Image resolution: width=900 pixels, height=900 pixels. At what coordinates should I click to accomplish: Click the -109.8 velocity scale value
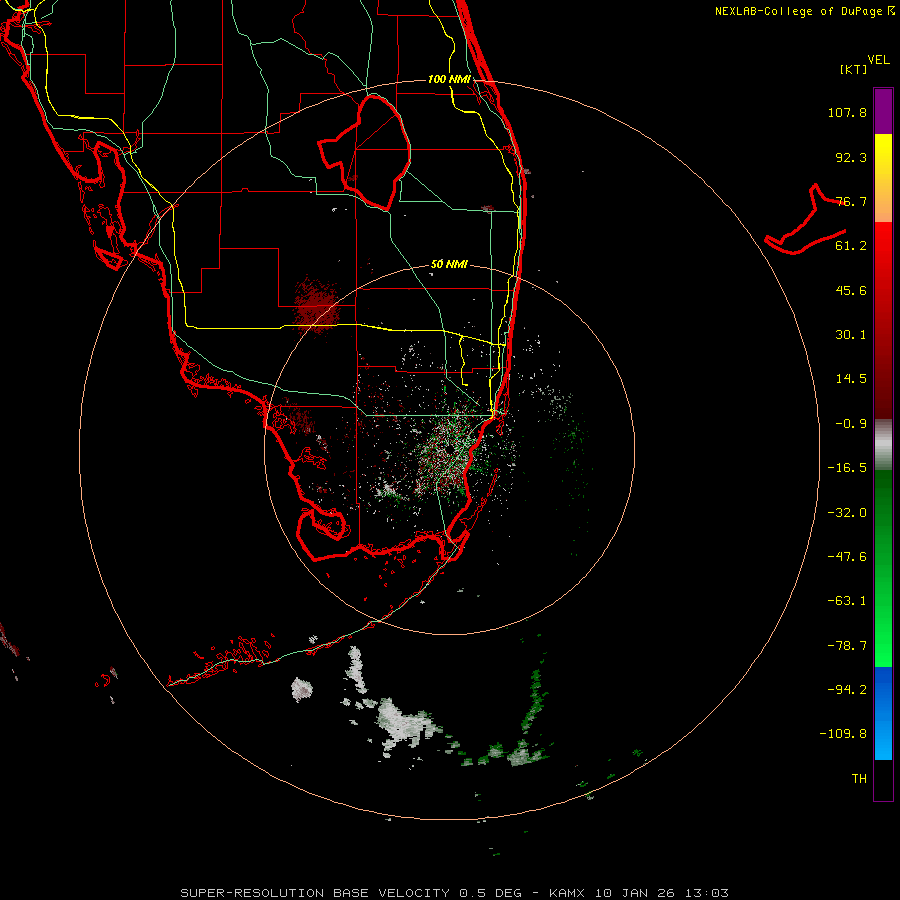[843, 734]
